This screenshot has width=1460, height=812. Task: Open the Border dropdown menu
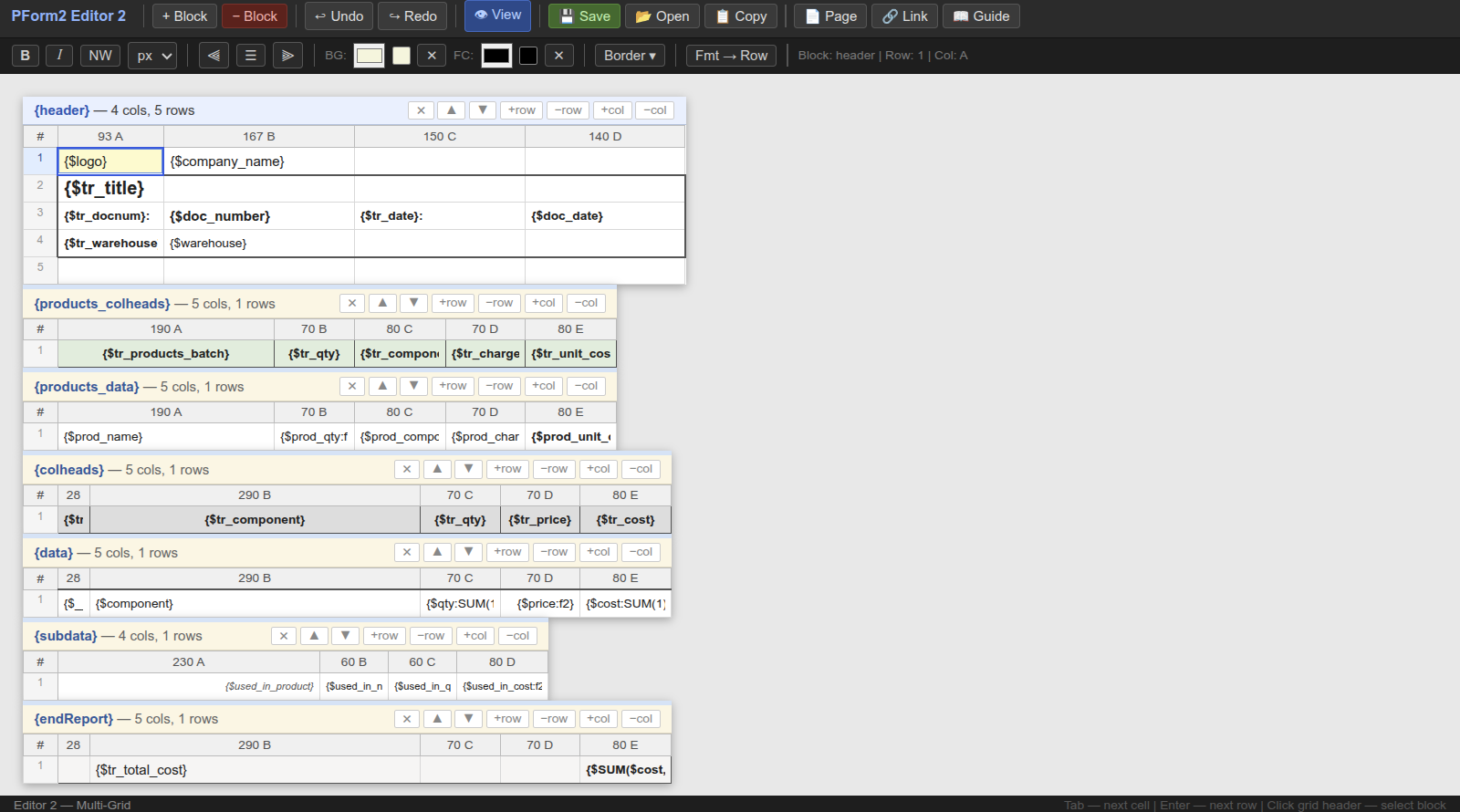(630, 56)
